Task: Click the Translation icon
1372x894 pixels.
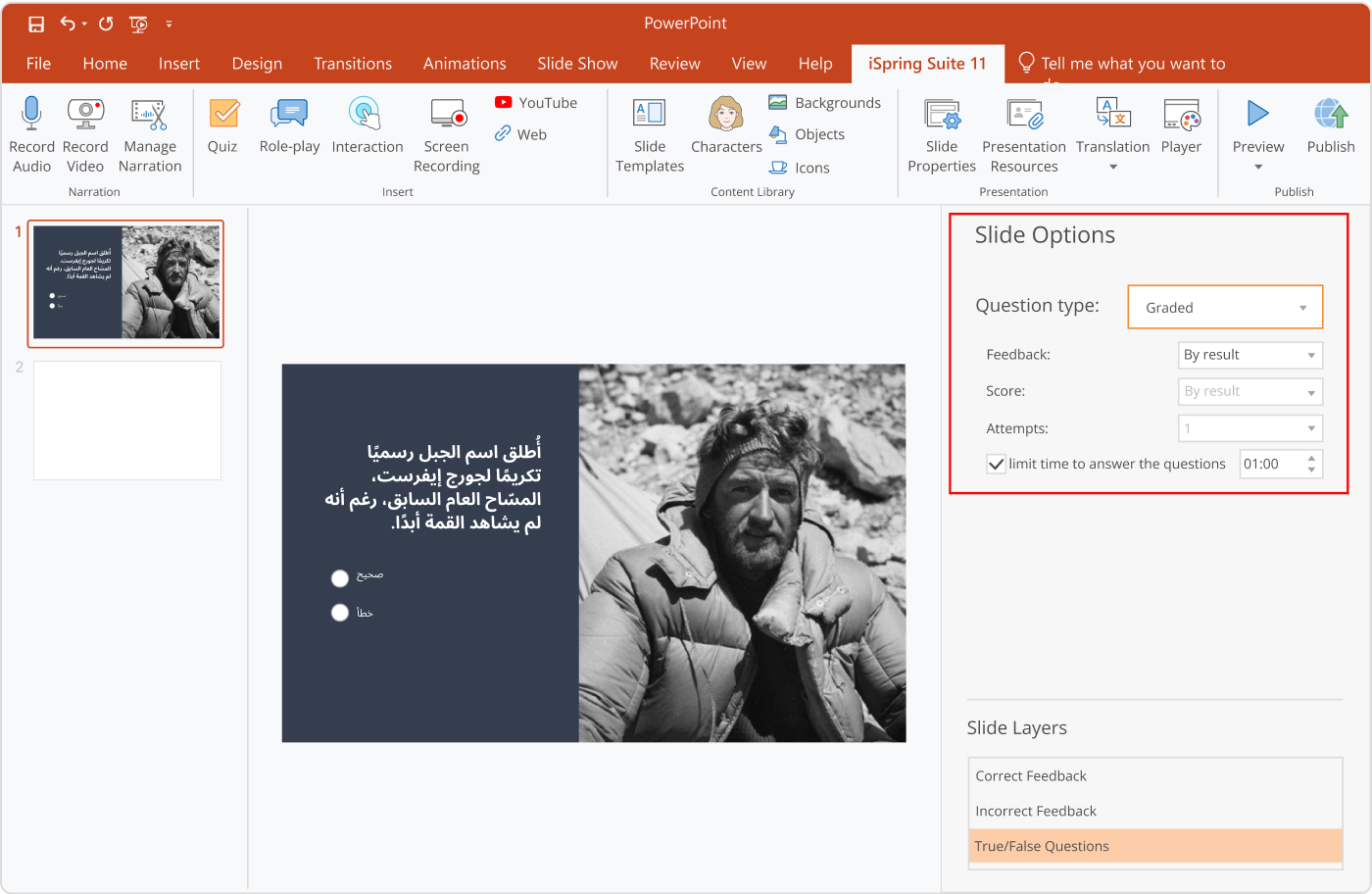Action: [1113, 114]
